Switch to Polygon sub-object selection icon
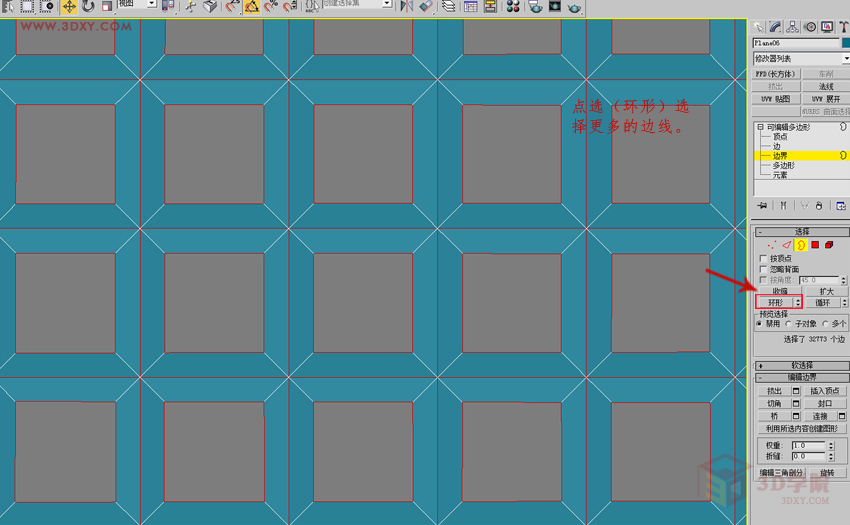The height and width of the screenshot is (525, 850). pyautogui.click(x=815, y=245)
